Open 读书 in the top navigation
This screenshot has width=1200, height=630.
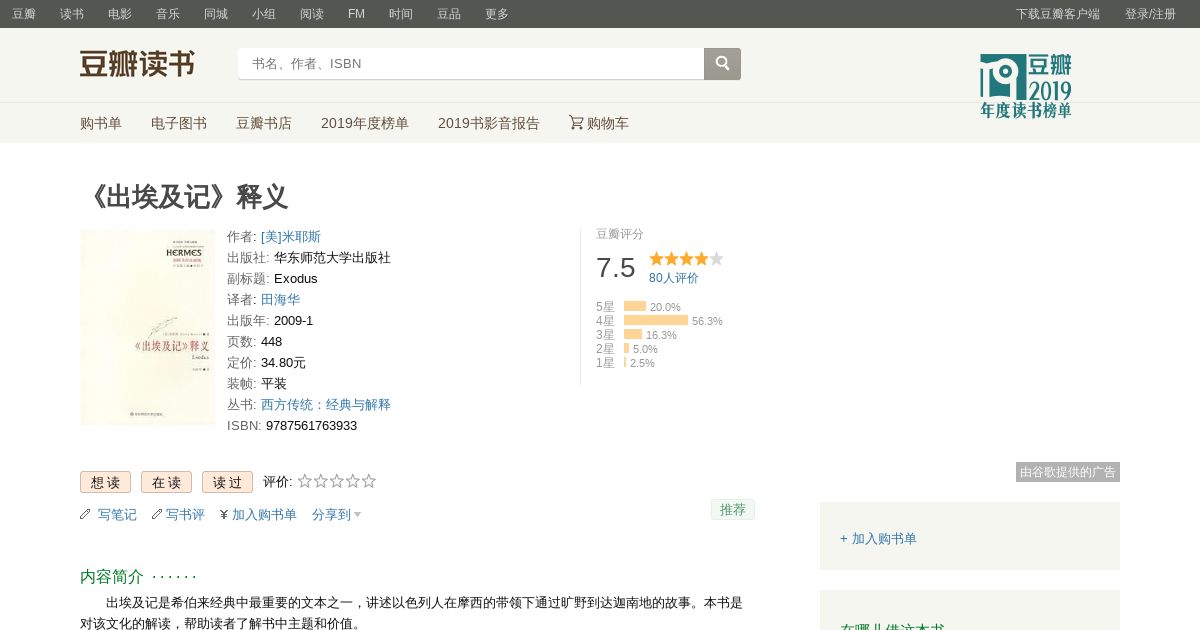72,14
